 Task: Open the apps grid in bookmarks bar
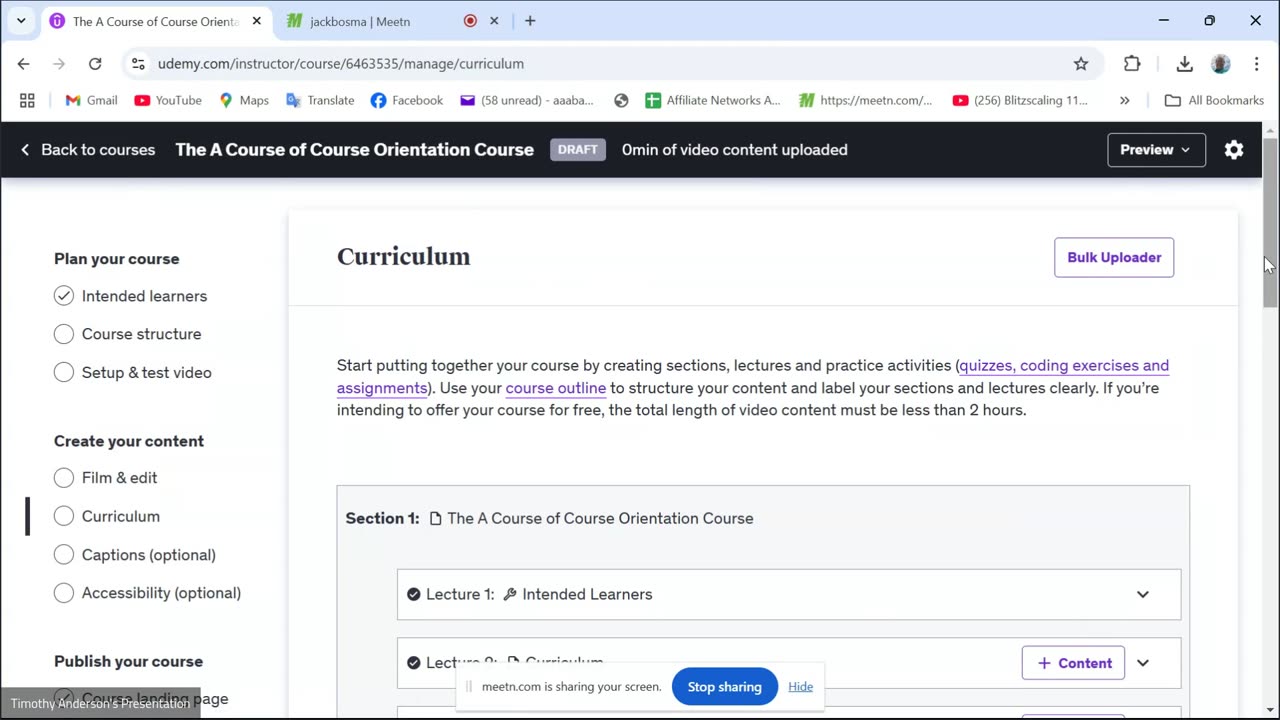tap(27, 100)
